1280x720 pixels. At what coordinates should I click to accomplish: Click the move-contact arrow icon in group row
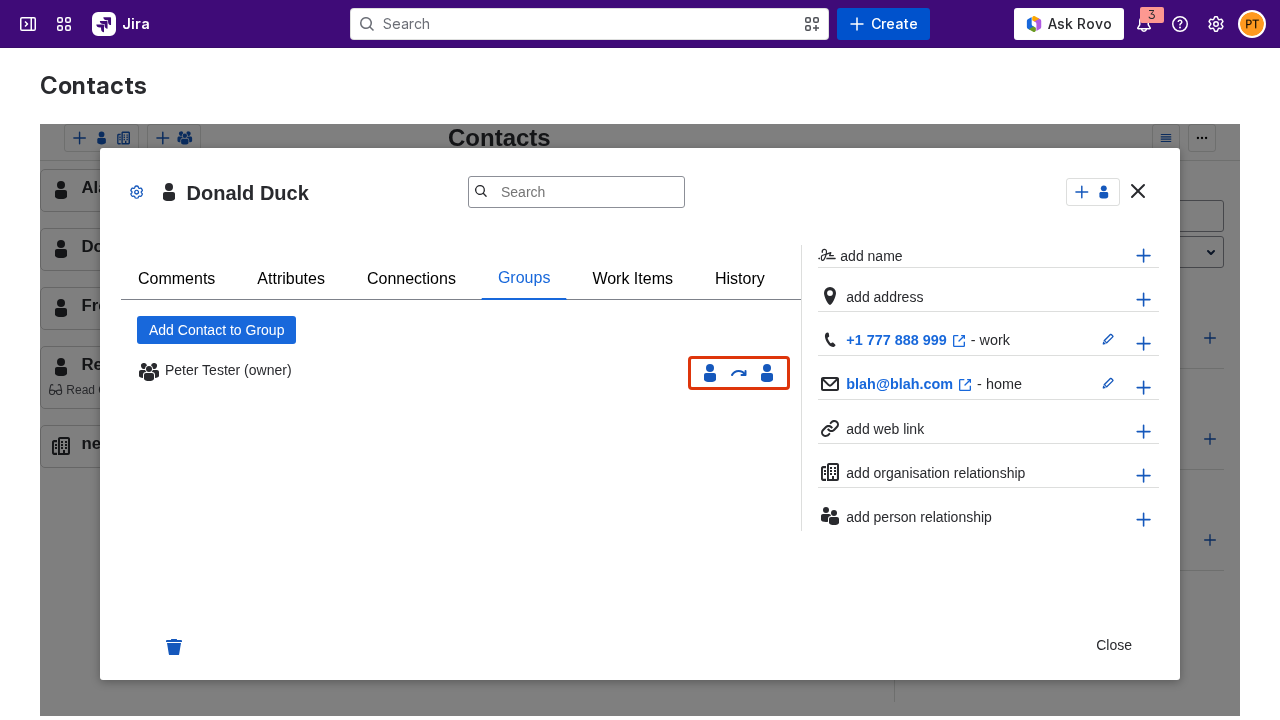(738, 373)
